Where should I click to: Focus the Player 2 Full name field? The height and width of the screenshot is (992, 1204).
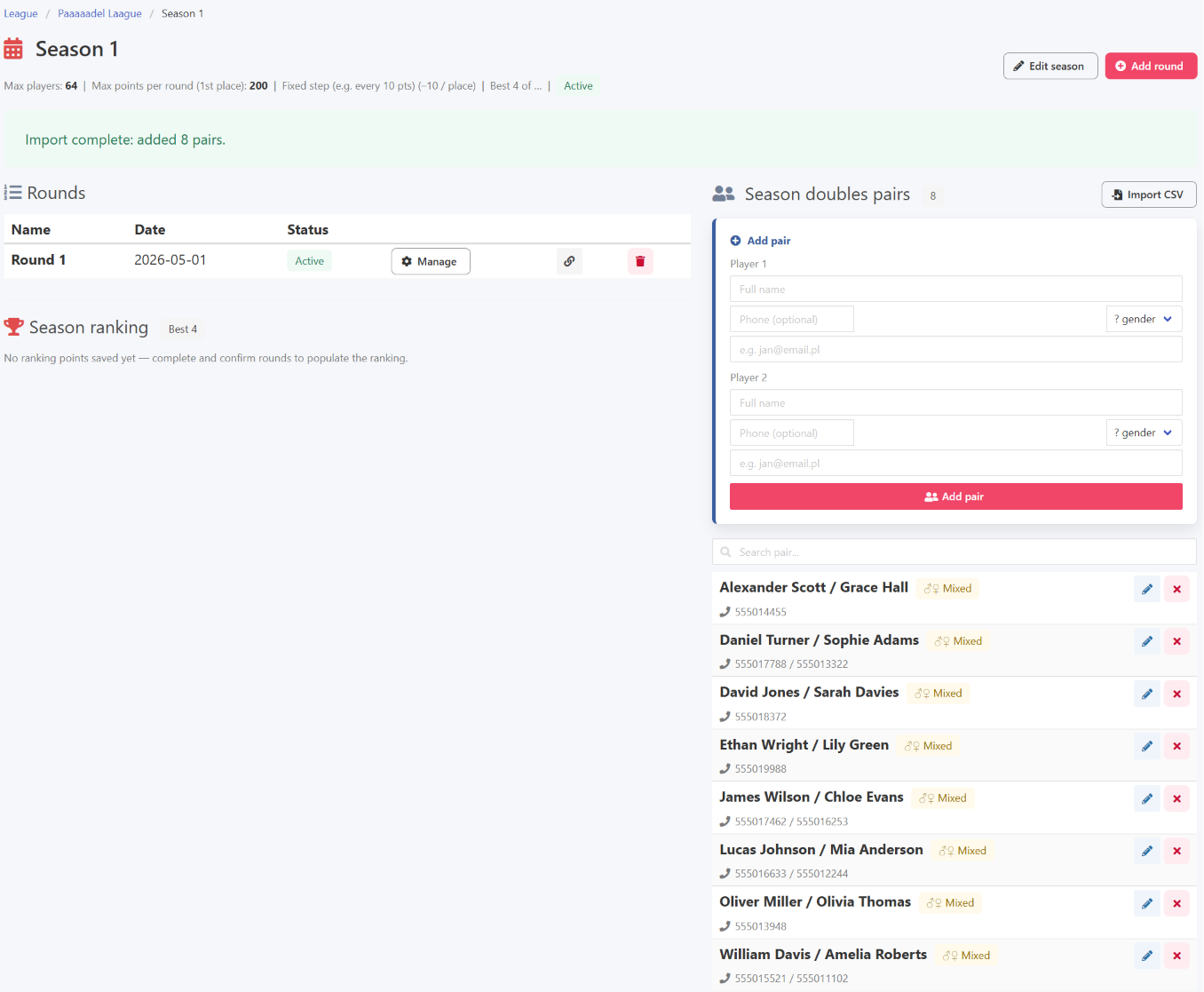pyautogui.click(x=955, y=402)
